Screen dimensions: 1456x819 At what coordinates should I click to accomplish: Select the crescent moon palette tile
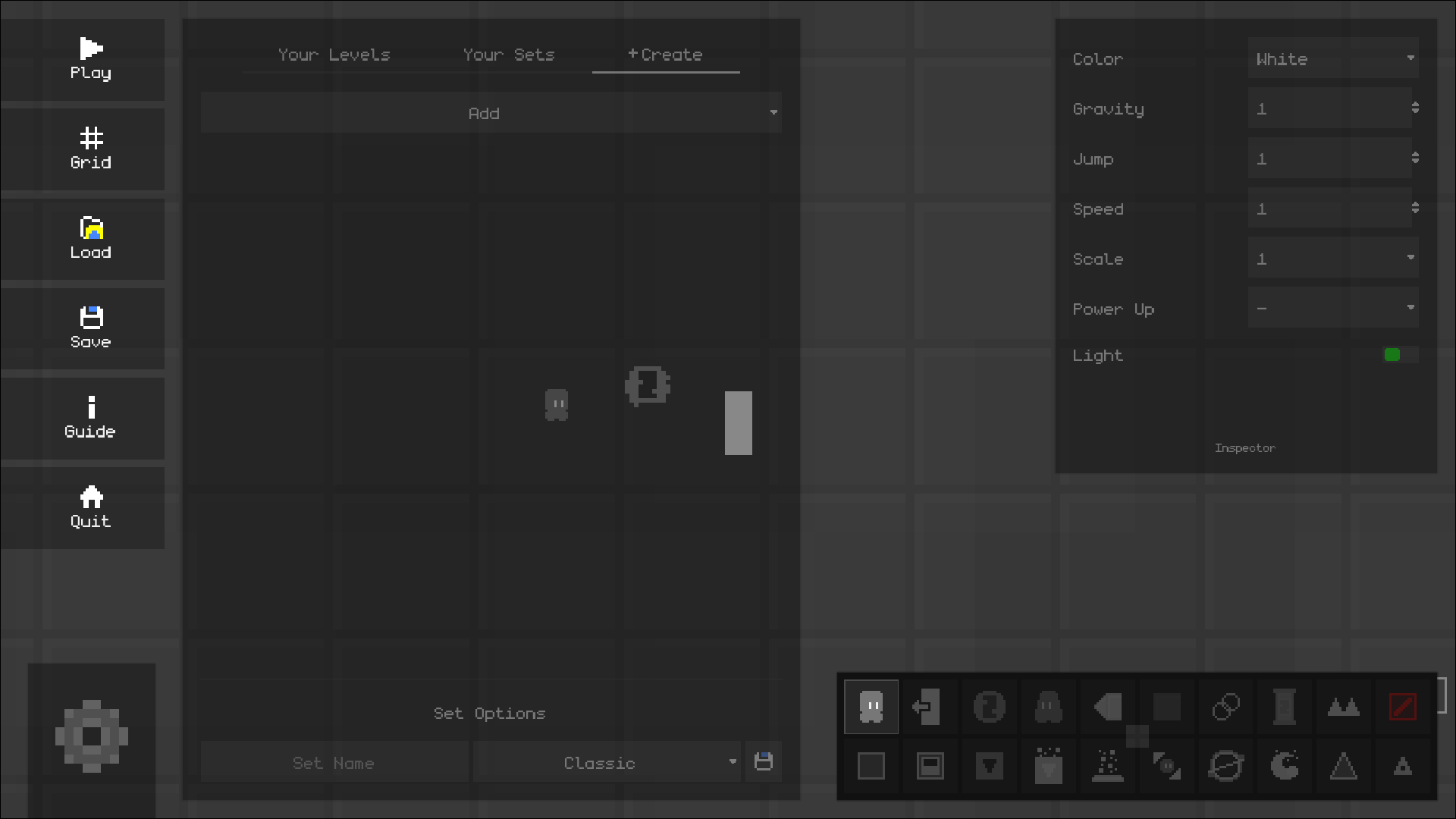coord(1285,766)
